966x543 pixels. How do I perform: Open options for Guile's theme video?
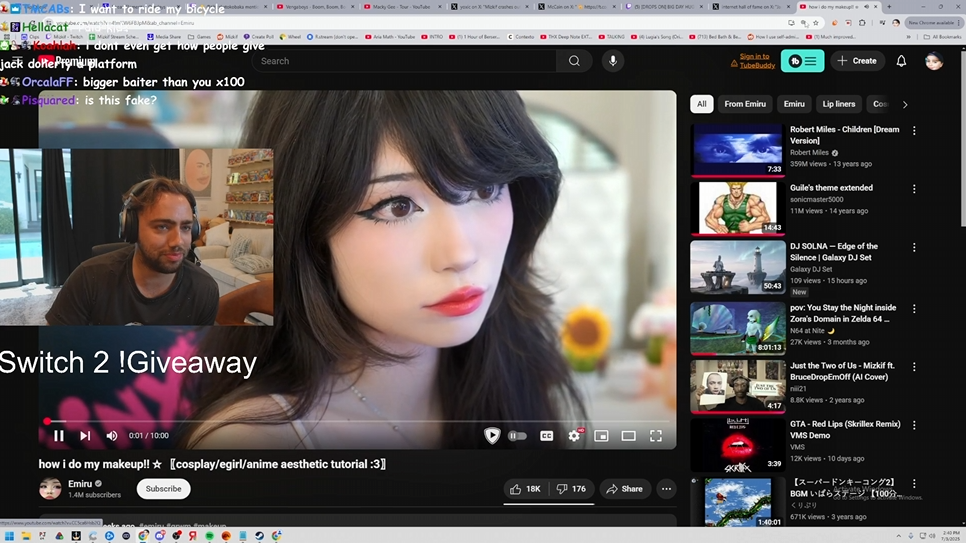click(914, 189)
